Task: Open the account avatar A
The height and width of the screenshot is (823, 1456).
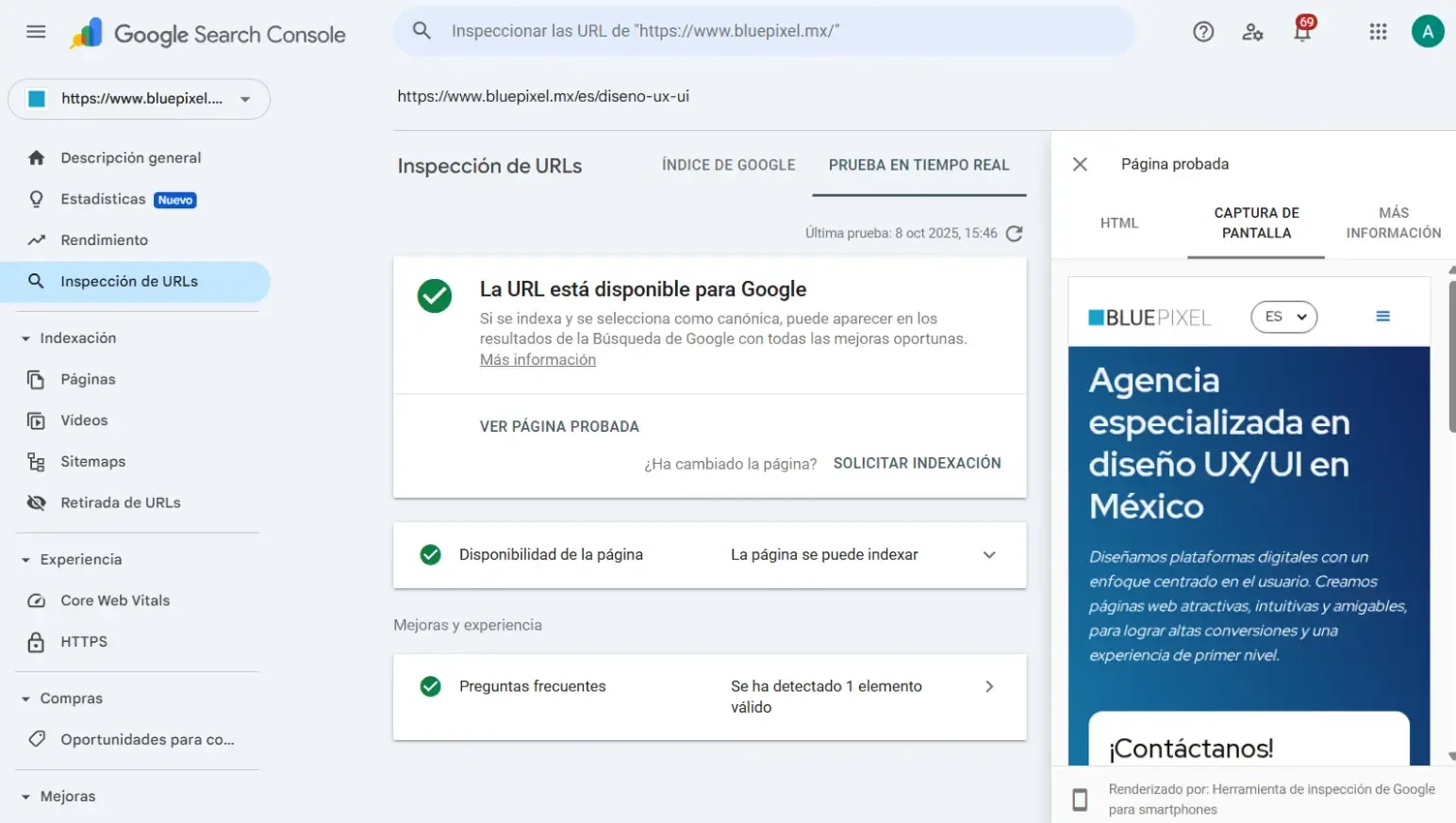Action: (x=1428, y=31)
